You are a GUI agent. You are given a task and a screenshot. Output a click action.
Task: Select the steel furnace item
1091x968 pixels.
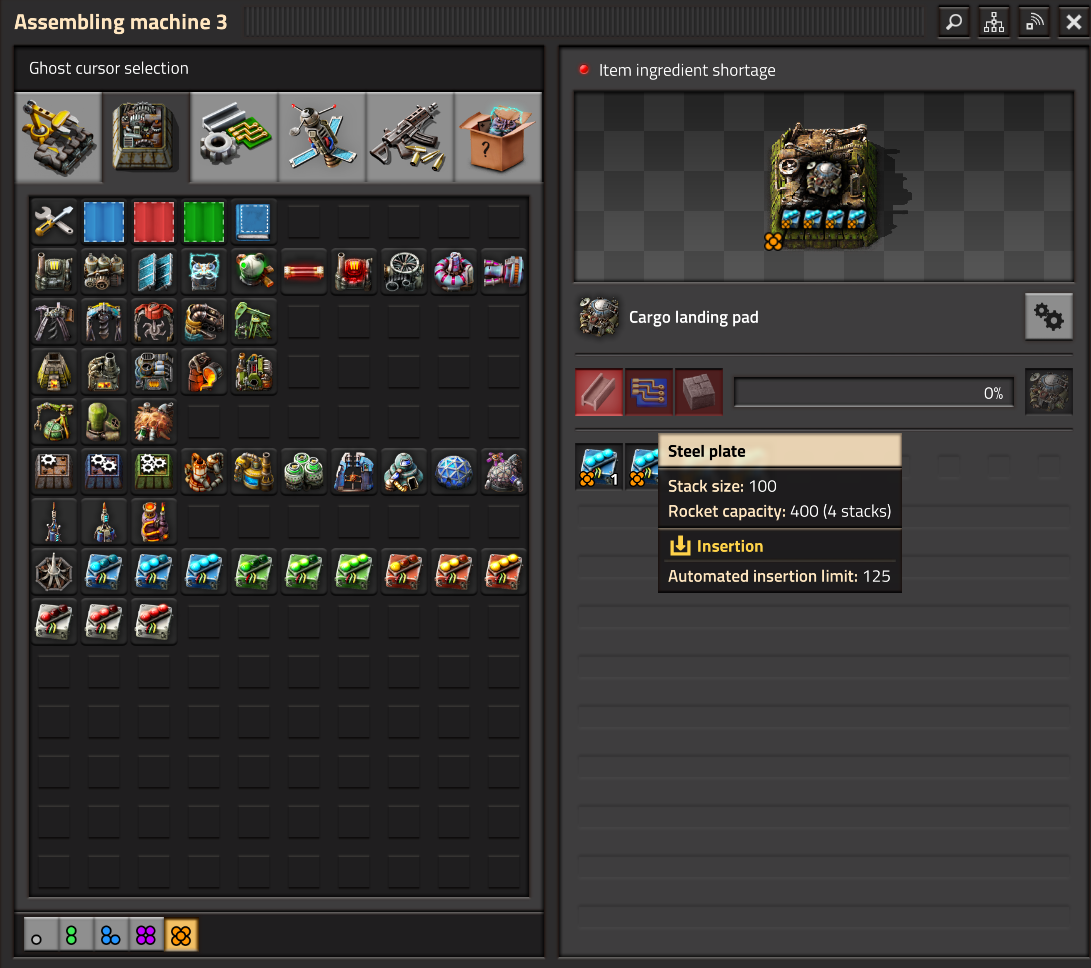[104, 372]
